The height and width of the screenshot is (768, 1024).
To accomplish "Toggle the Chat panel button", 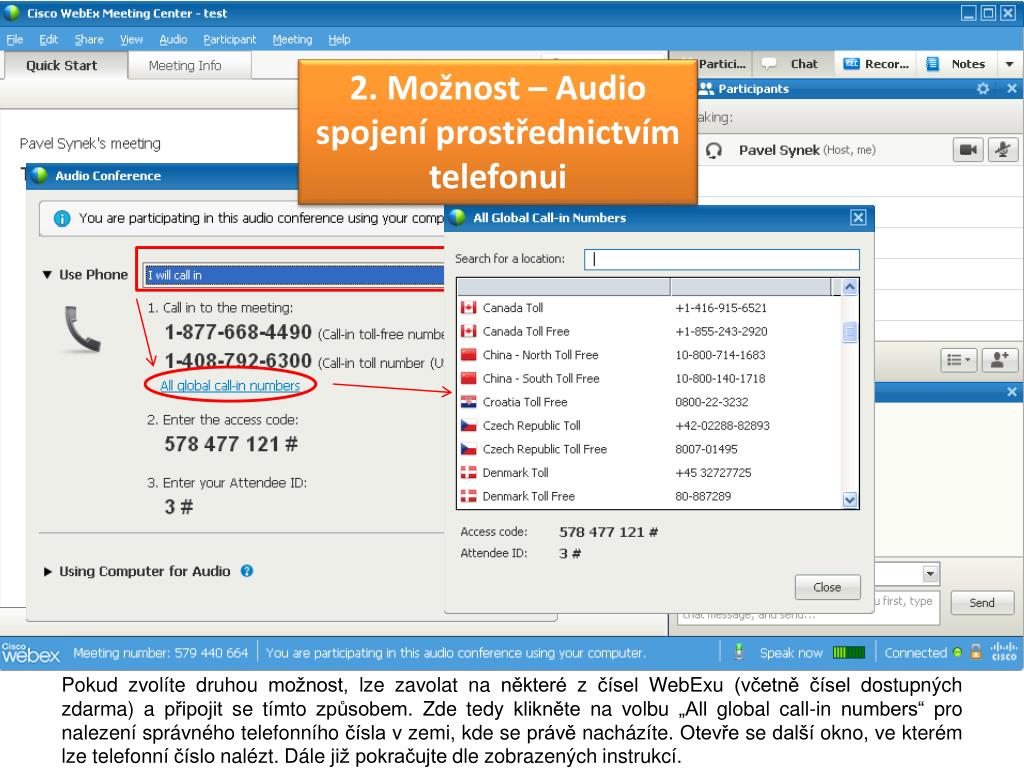I will pyautogui.click(x=792, y=64).
